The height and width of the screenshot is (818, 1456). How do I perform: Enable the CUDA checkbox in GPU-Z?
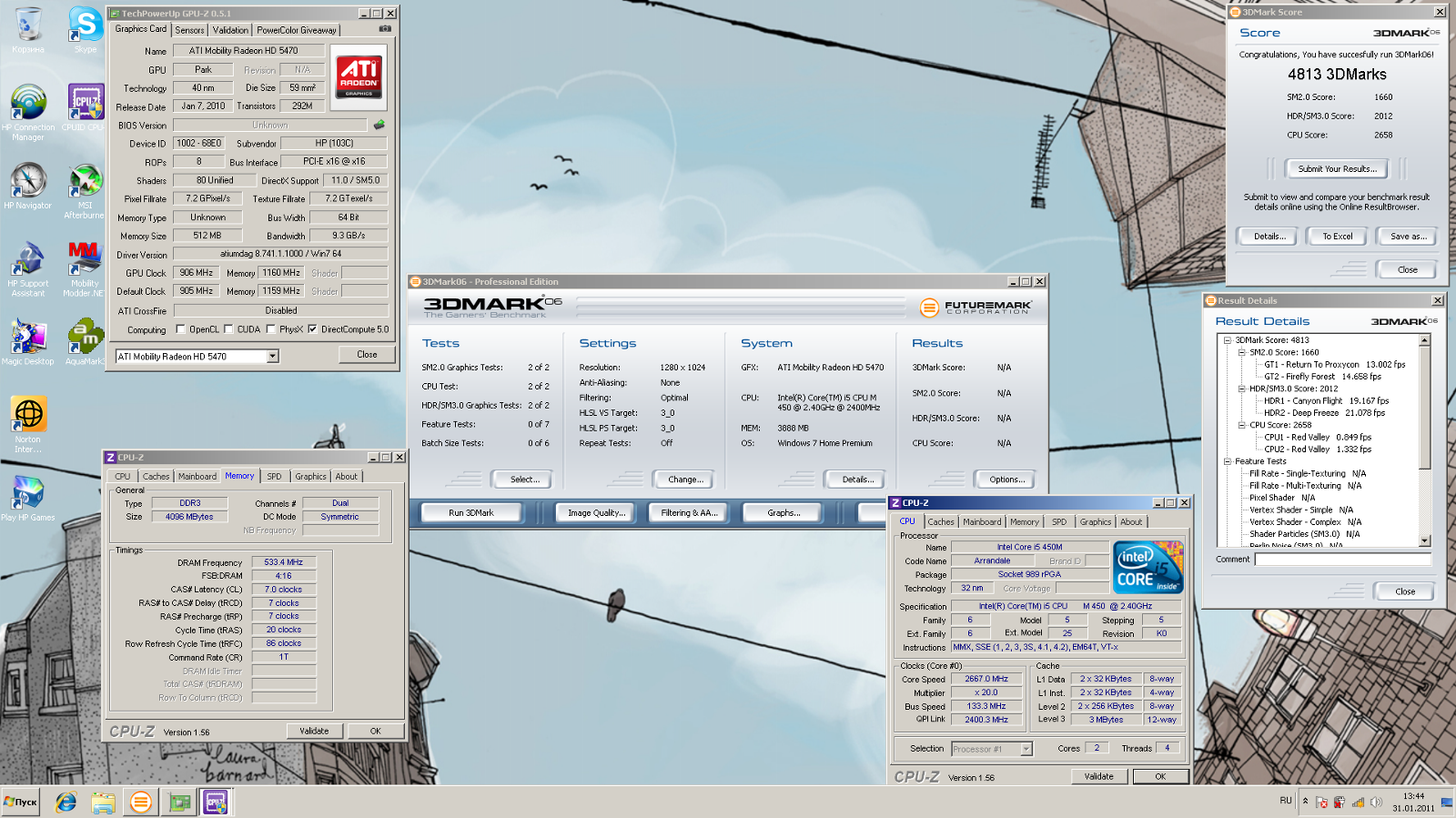(x=228, y=329)
